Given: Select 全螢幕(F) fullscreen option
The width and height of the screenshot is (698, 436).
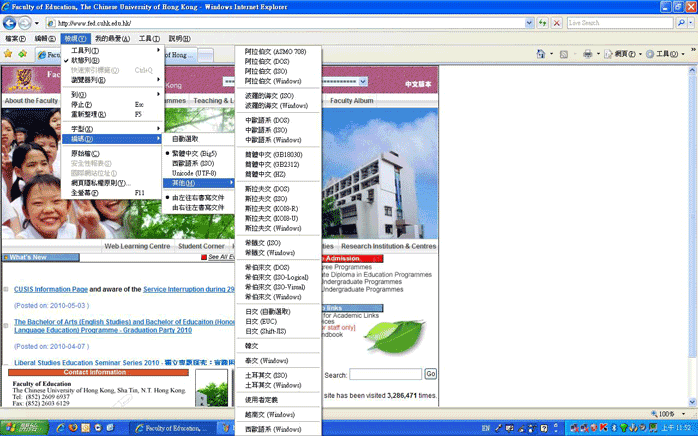Looking at the screenshot, I should (x=113, y=192).
